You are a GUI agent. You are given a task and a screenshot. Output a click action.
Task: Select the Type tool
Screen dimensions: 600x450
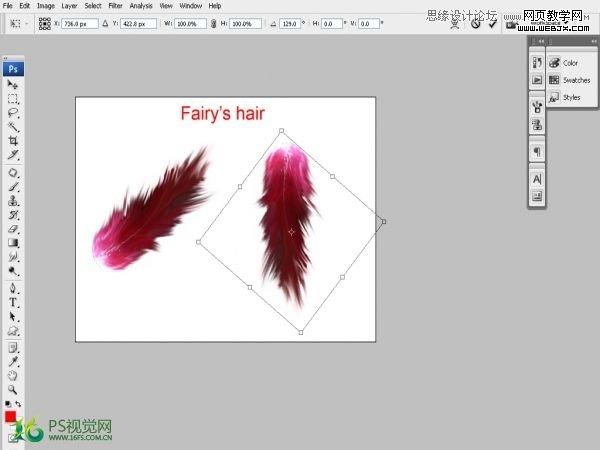(x=14, y=302)
